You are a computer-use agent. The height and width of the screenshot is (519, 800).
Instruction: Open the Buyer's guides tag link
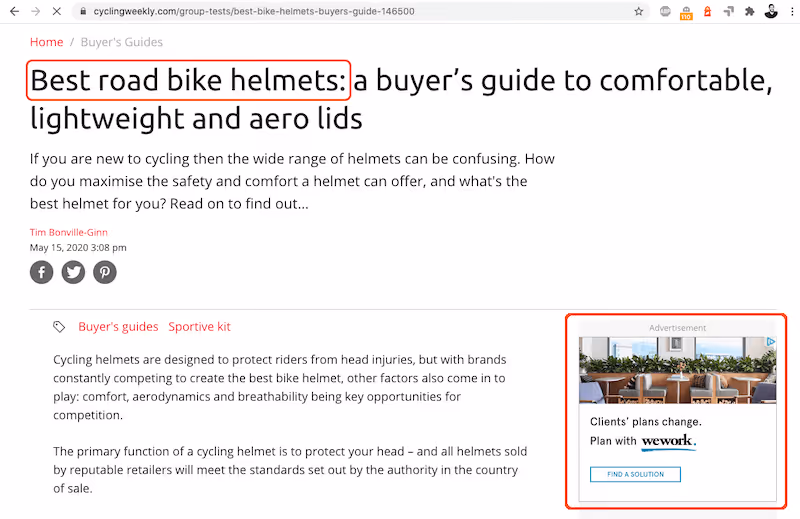118,327
